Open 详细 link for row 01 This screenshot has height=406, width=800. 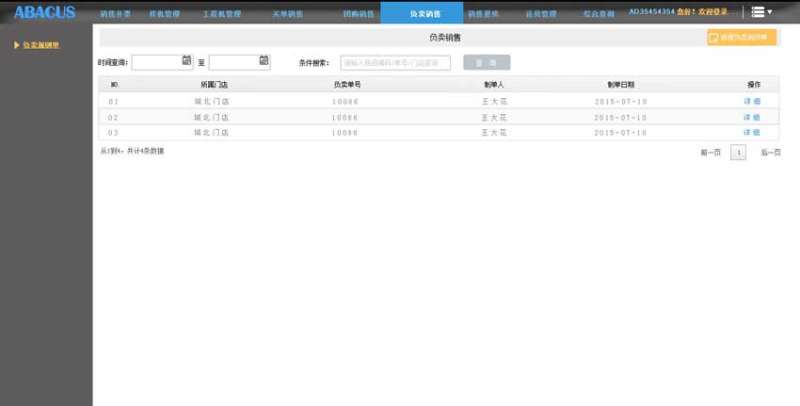pos(751,102)
